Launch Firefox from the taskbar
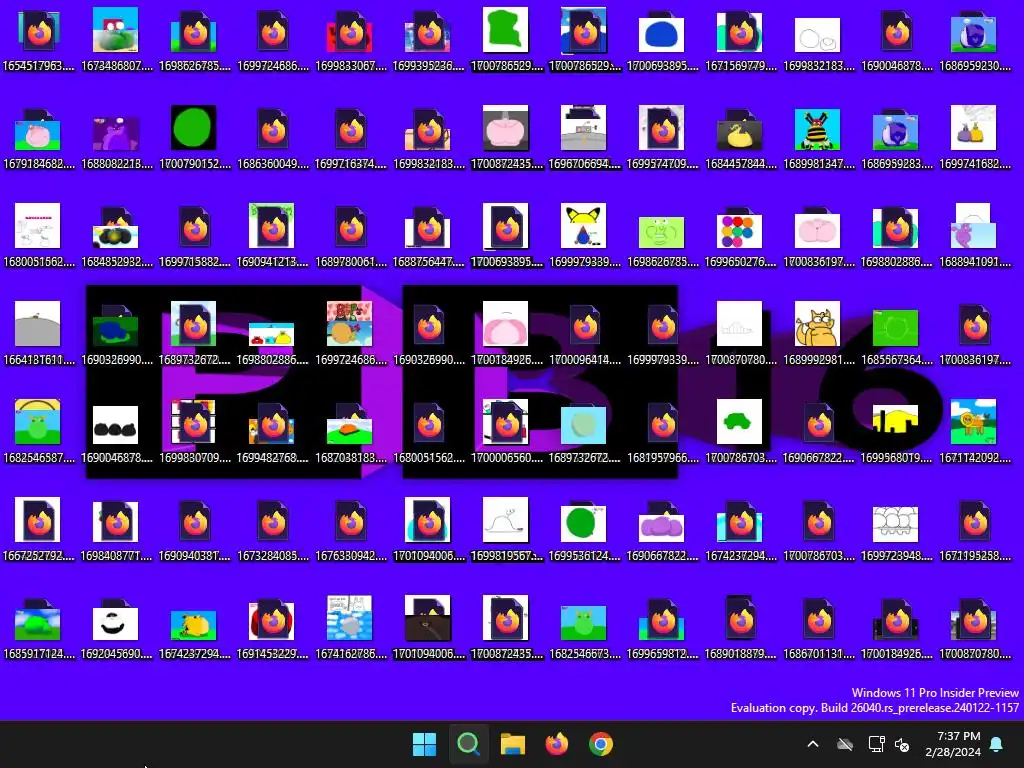This screenshot has height=768, width=1024. point(556,744)
